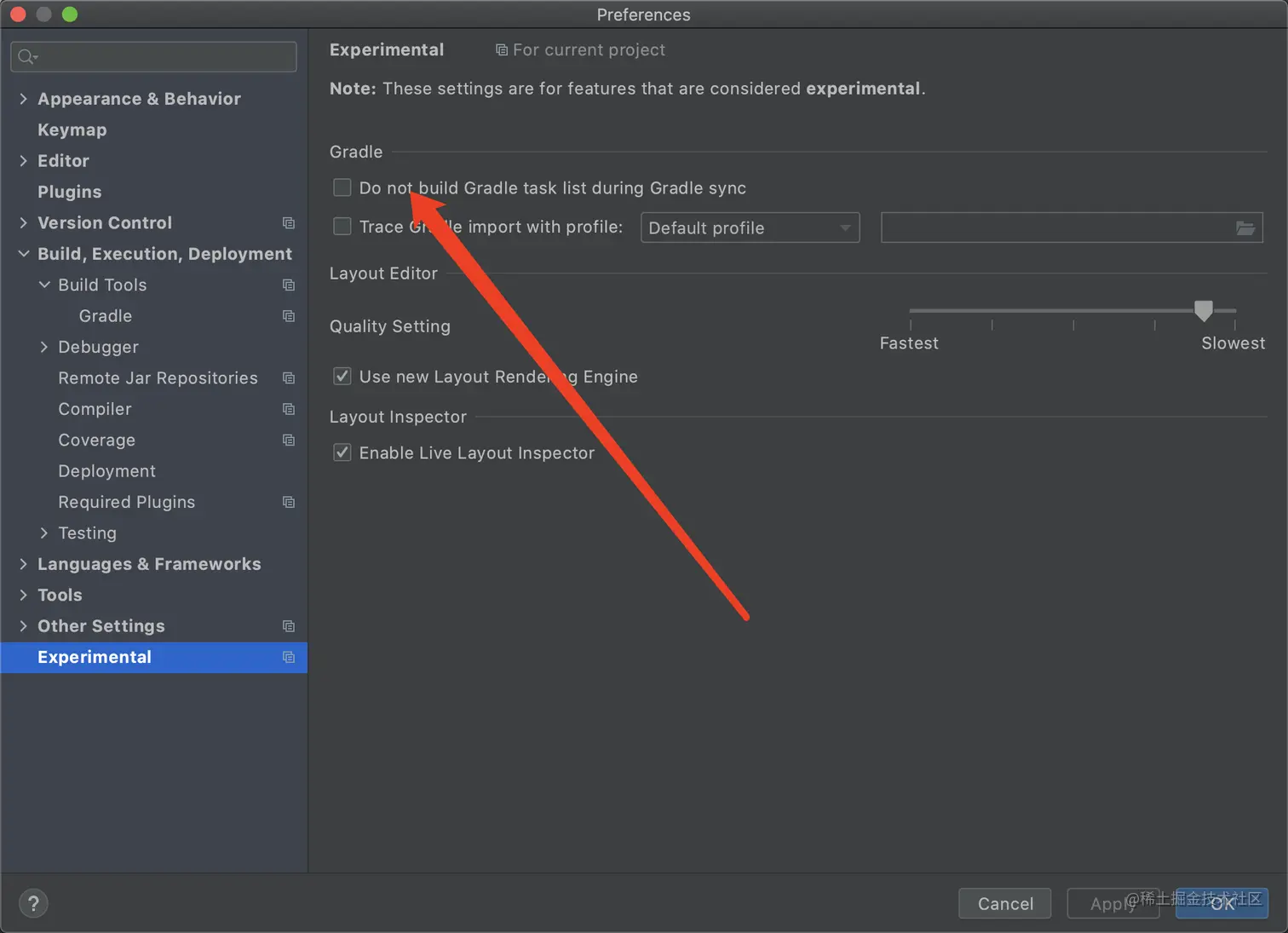
Task: Expand the Appearance & Behavior section
Action: point(24,99)
